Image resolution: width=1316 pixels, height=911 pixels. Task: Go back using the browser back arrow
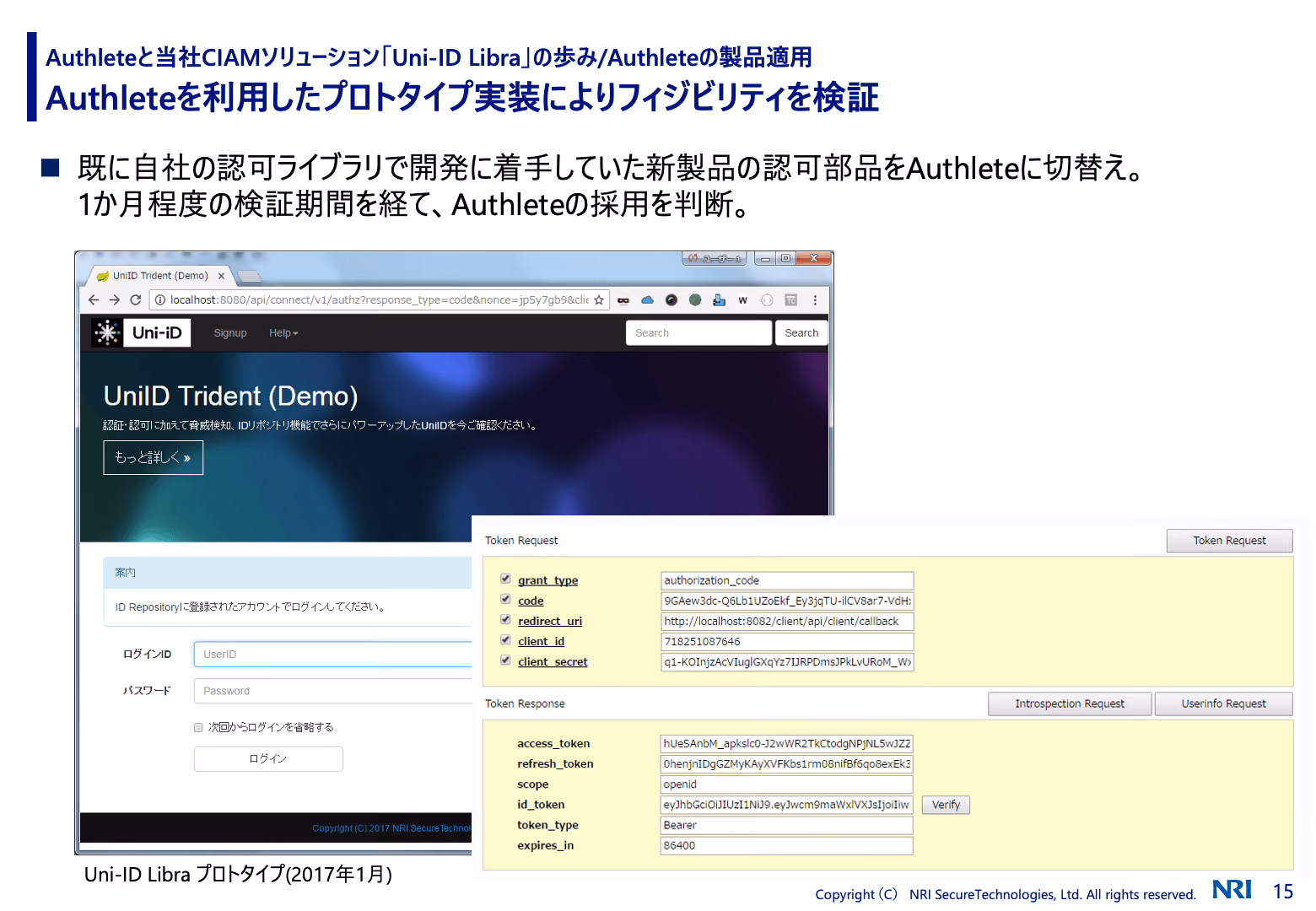(94, 300)
